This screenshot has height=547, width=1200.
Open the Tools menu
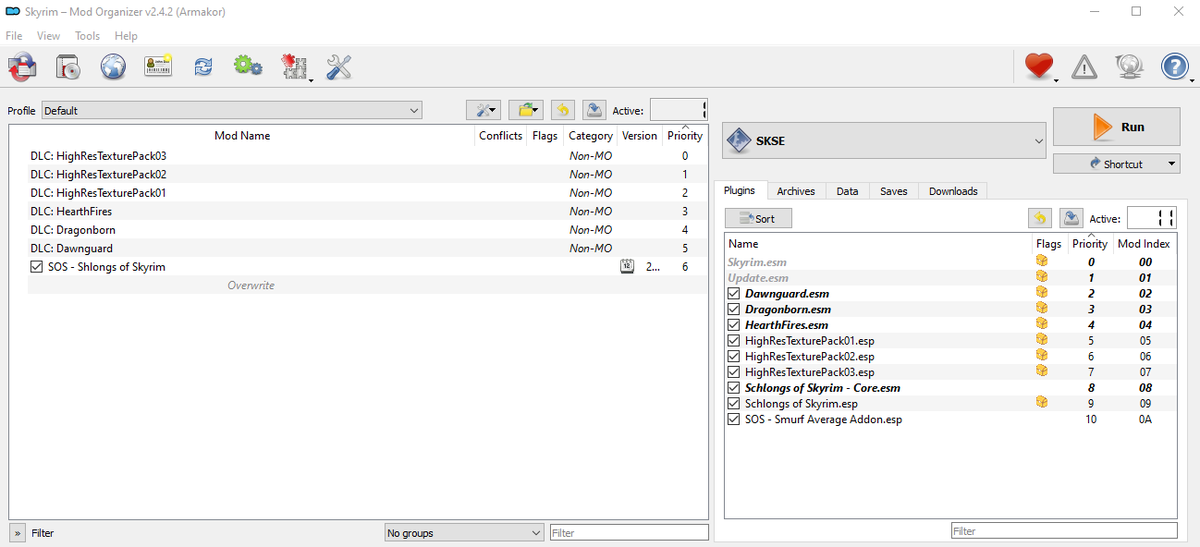(87, 36)
